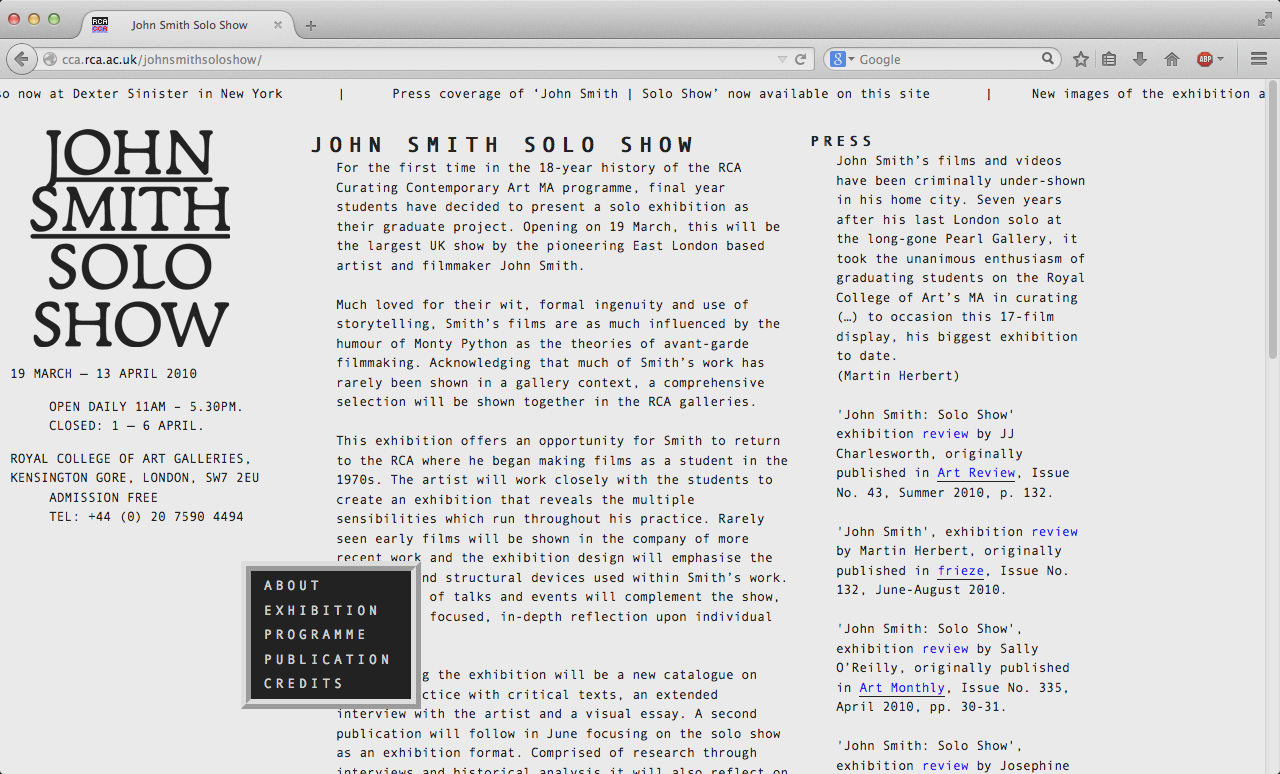Bookmark this page with the star icon
This screenshot has width=1280, height=774.
click(x=1080, y=59)
